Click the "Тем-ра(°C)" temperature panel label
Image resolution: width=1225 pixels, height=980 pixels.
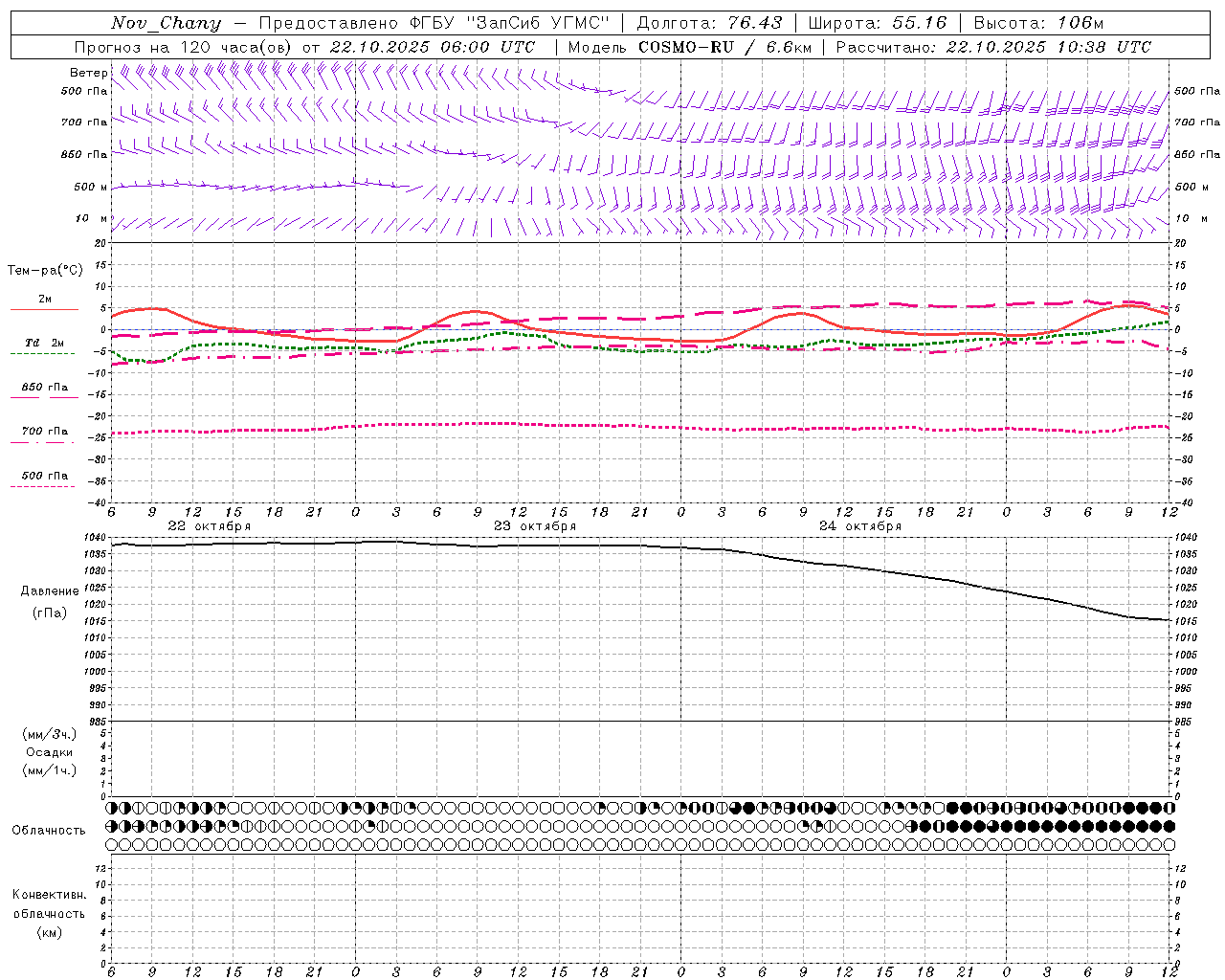coord(45,271)
